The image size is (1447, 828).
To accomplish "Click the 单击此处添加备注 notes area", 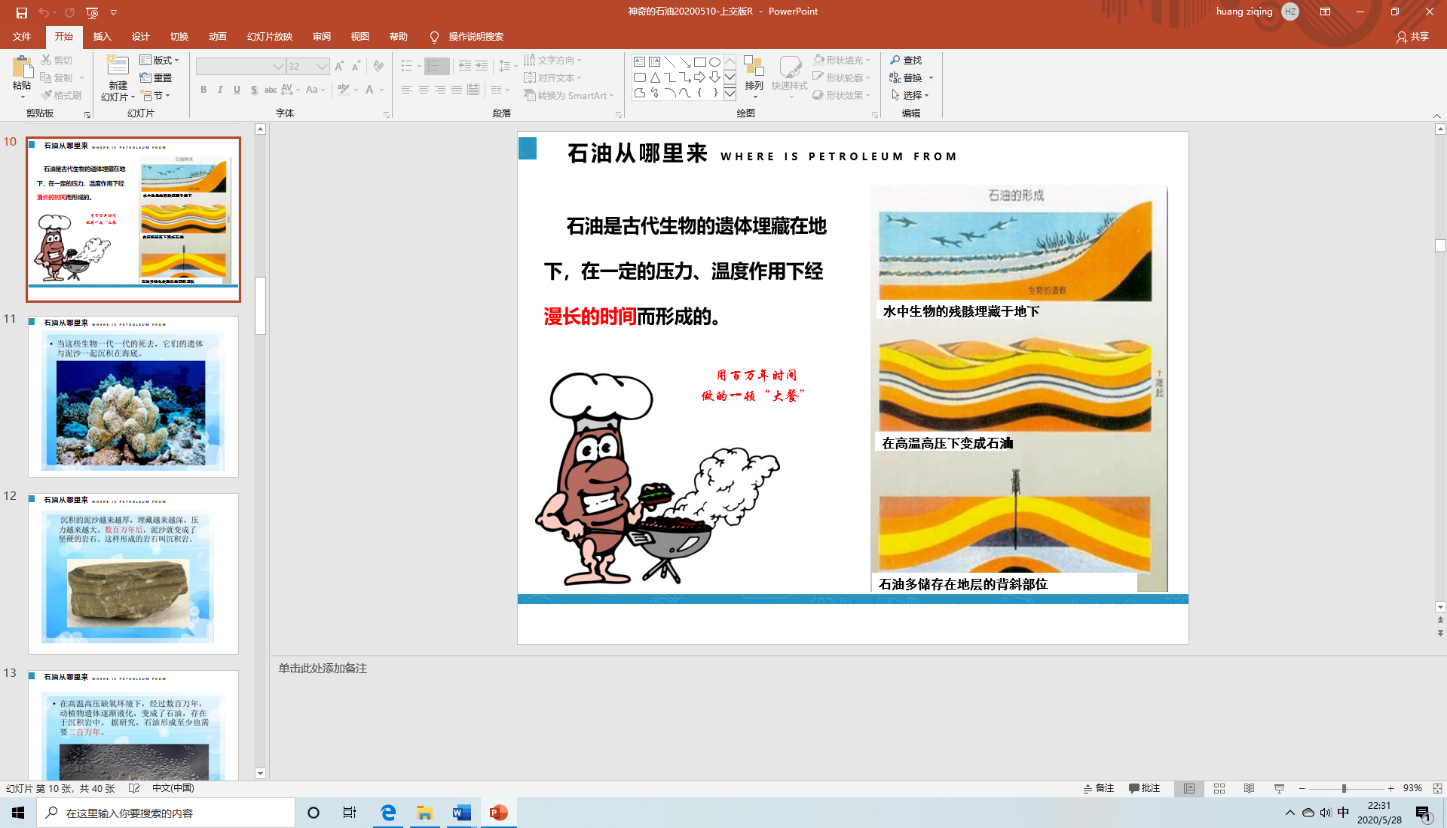I will pos(323,668).
